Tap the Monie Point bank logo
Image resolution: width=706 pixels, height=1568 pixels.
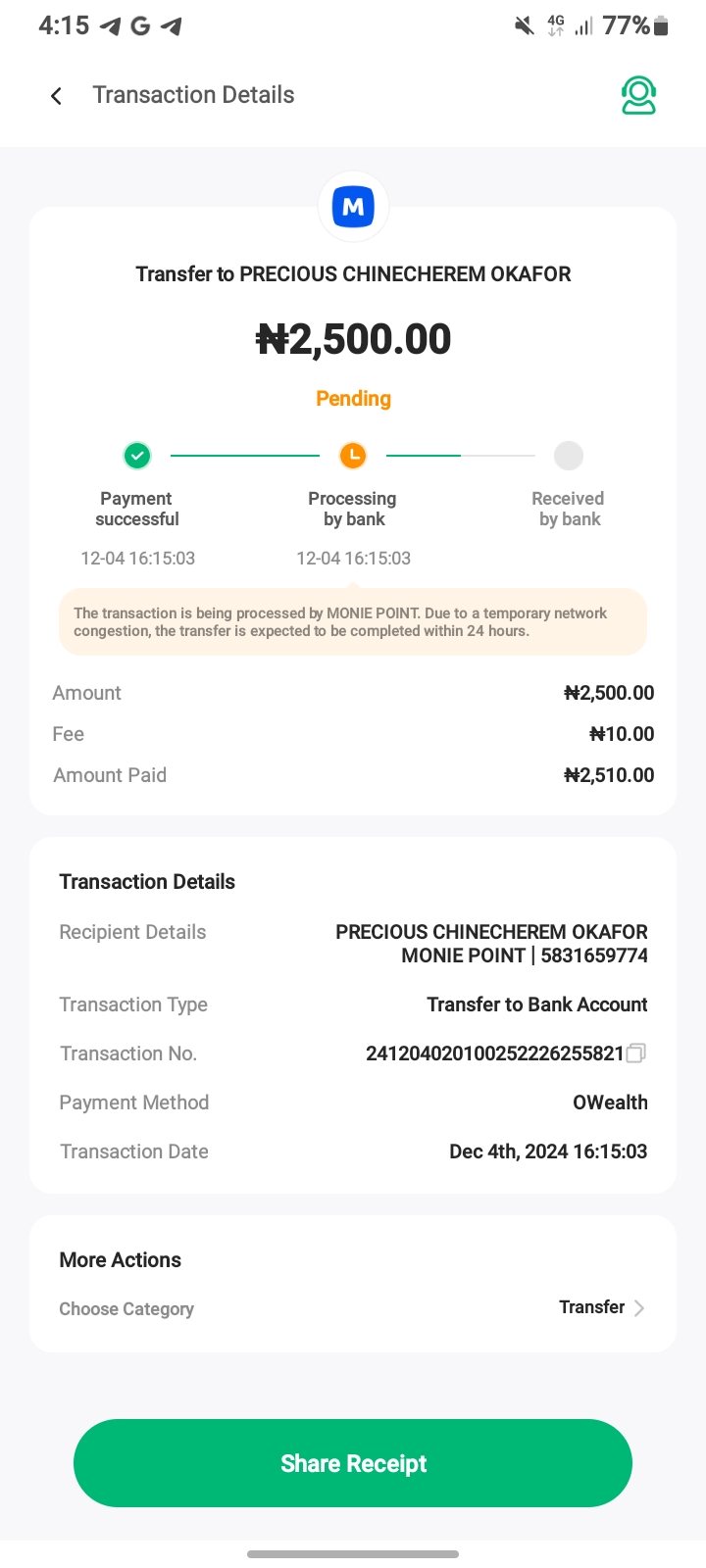point(353,207)
